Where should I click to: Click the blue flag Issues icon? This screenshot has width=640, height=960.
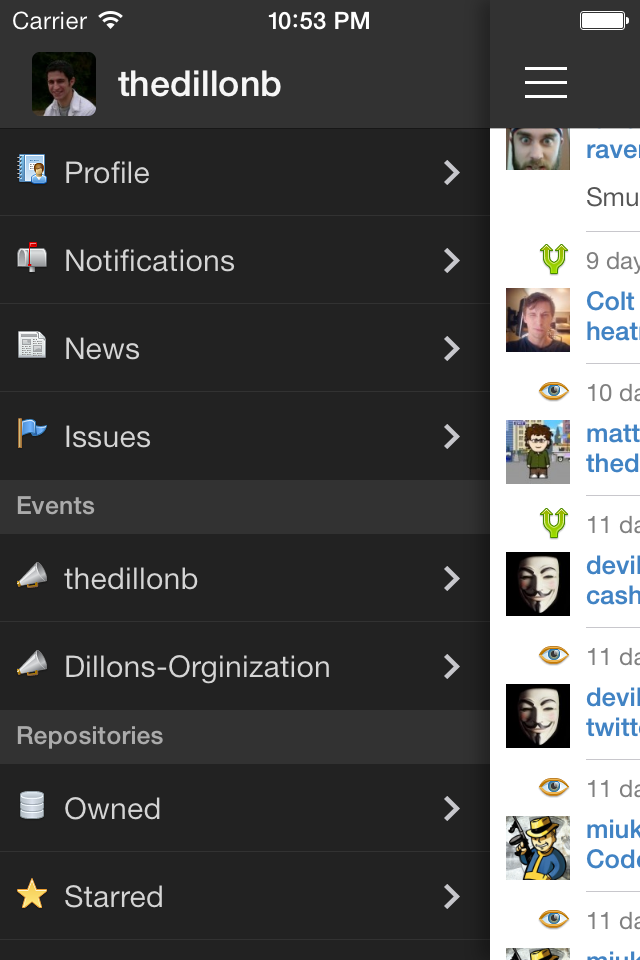click(32, 434)
